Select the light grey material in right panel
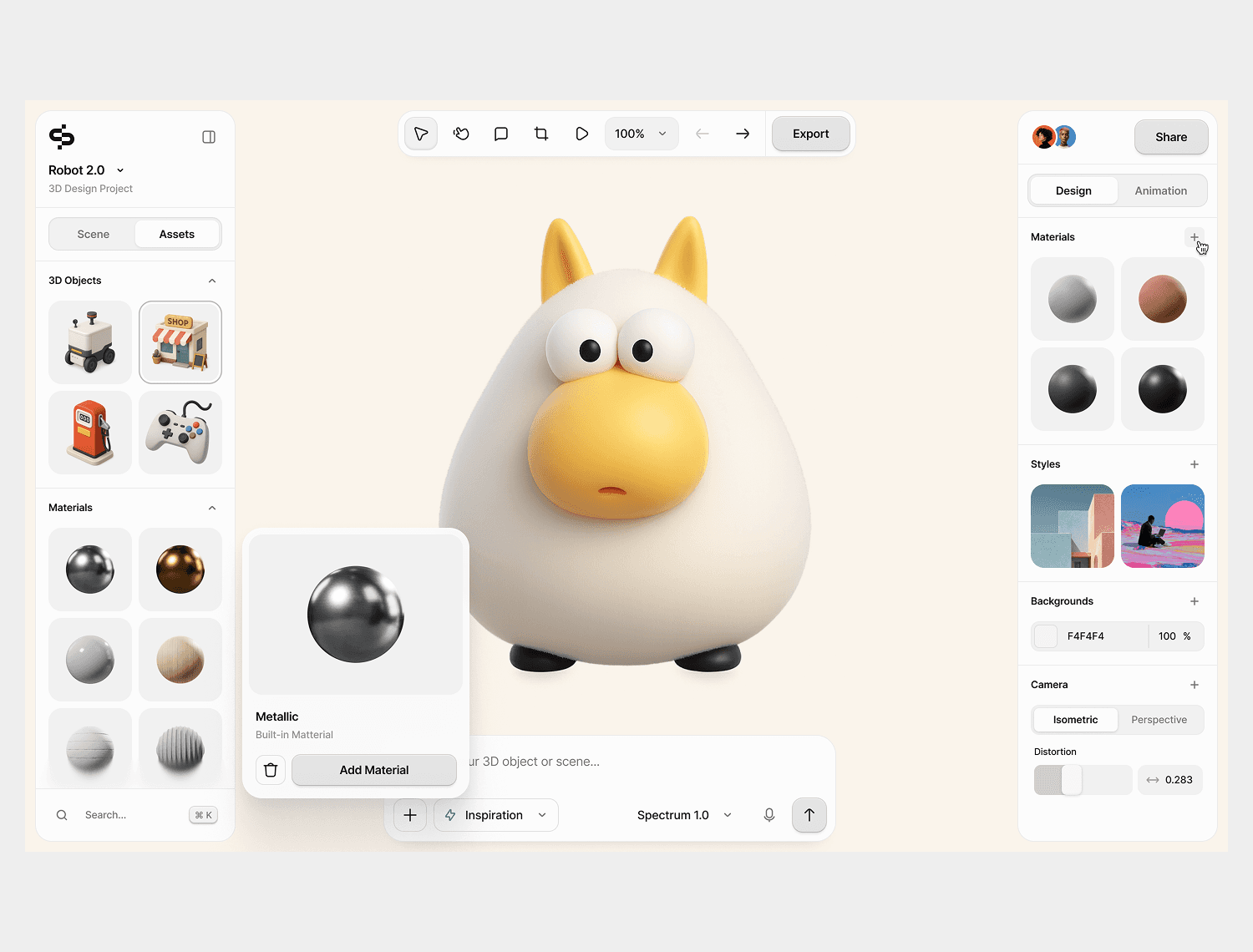 (x=1073, y=299)
